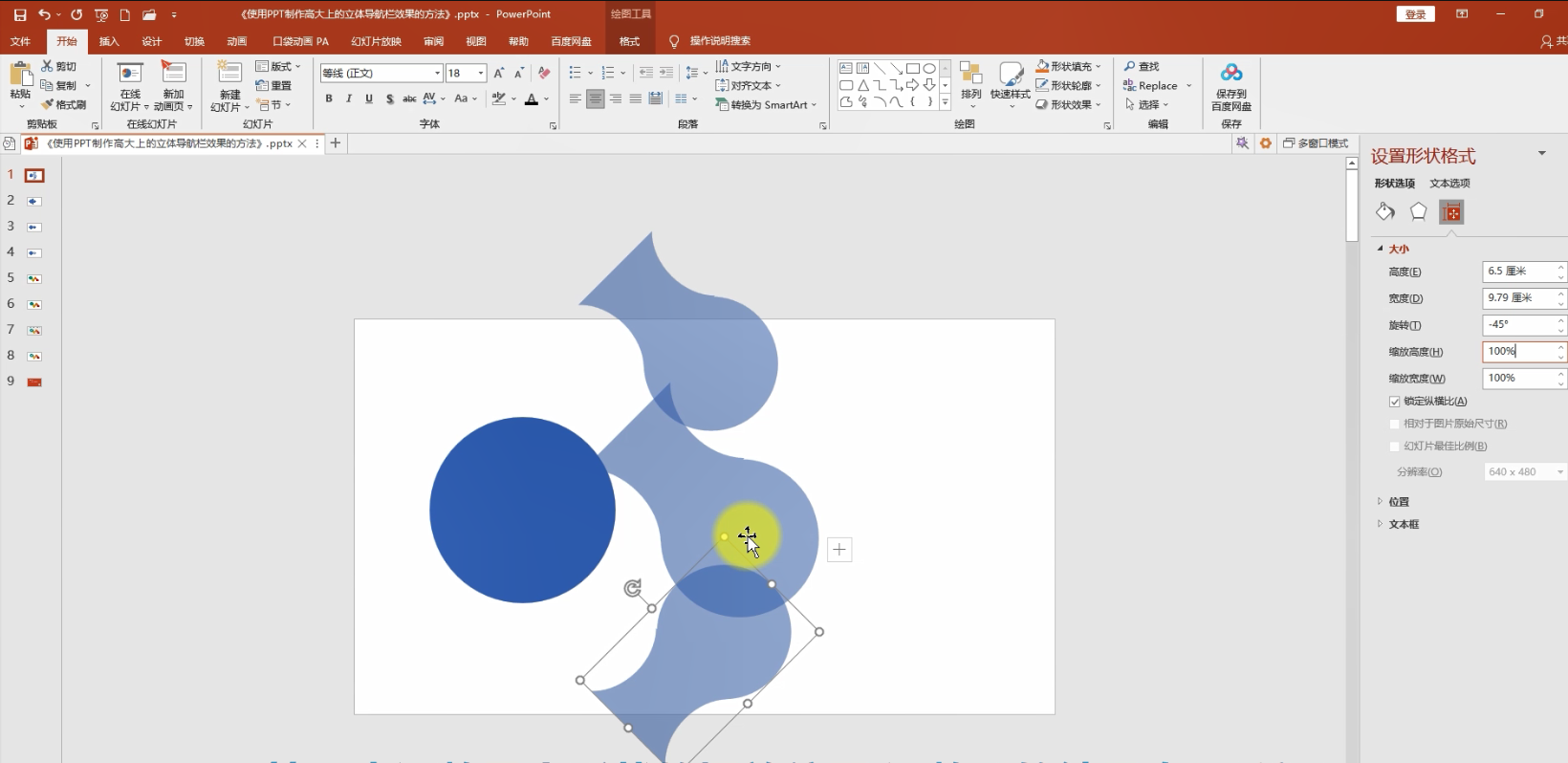Open Fill & Line pane icon
The width and height of the screenshot is (1568, 763).
point(1385,211)
